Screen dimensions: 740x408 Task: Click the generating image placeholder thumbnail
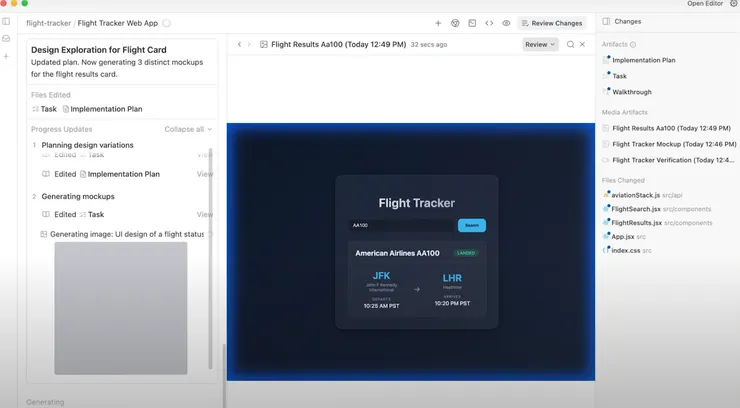pos(121,308)
